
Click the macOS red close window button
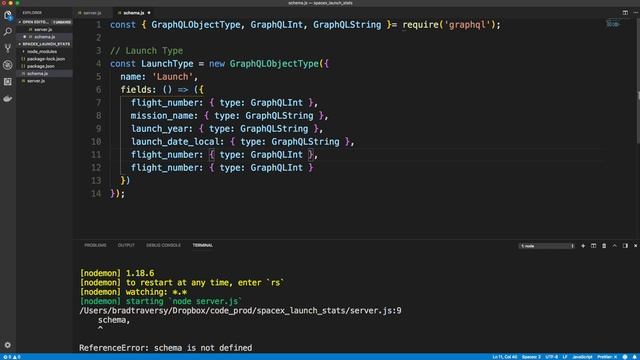[x=4, y=3]
